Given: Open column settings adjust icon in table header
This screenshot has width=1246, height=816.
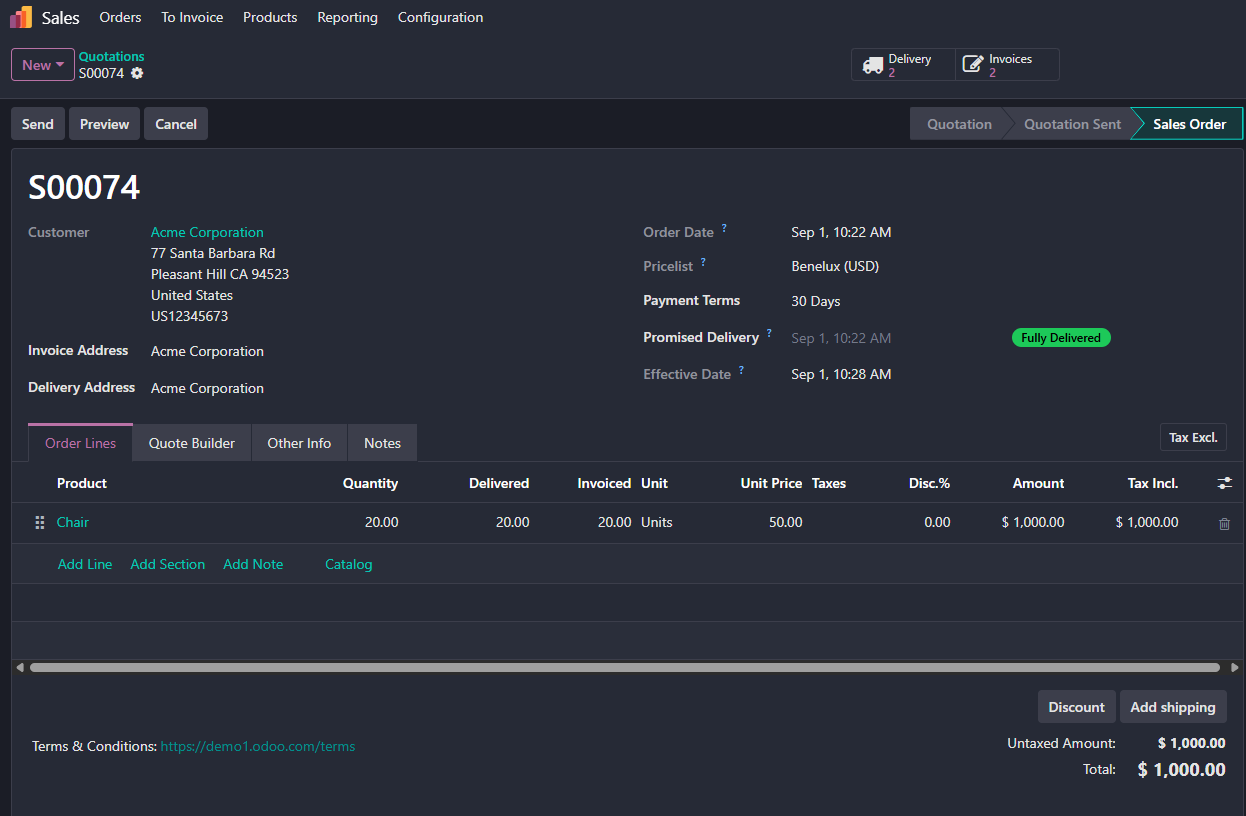Looking at the screenshot, I should tap(1224, 483).
